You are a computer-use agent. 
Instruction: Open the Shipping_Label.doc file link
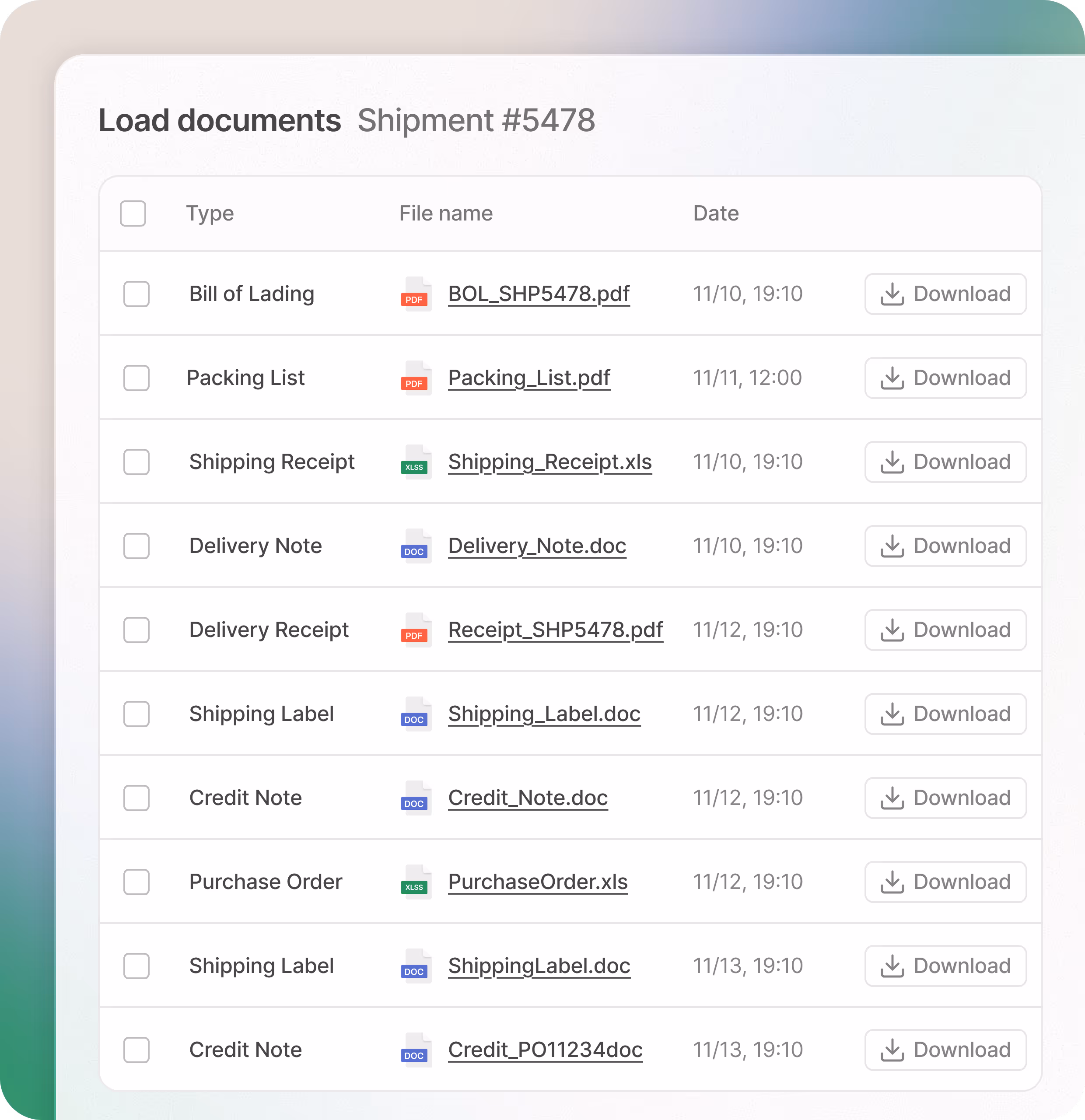pyautogui.click(x=544, y=714)
